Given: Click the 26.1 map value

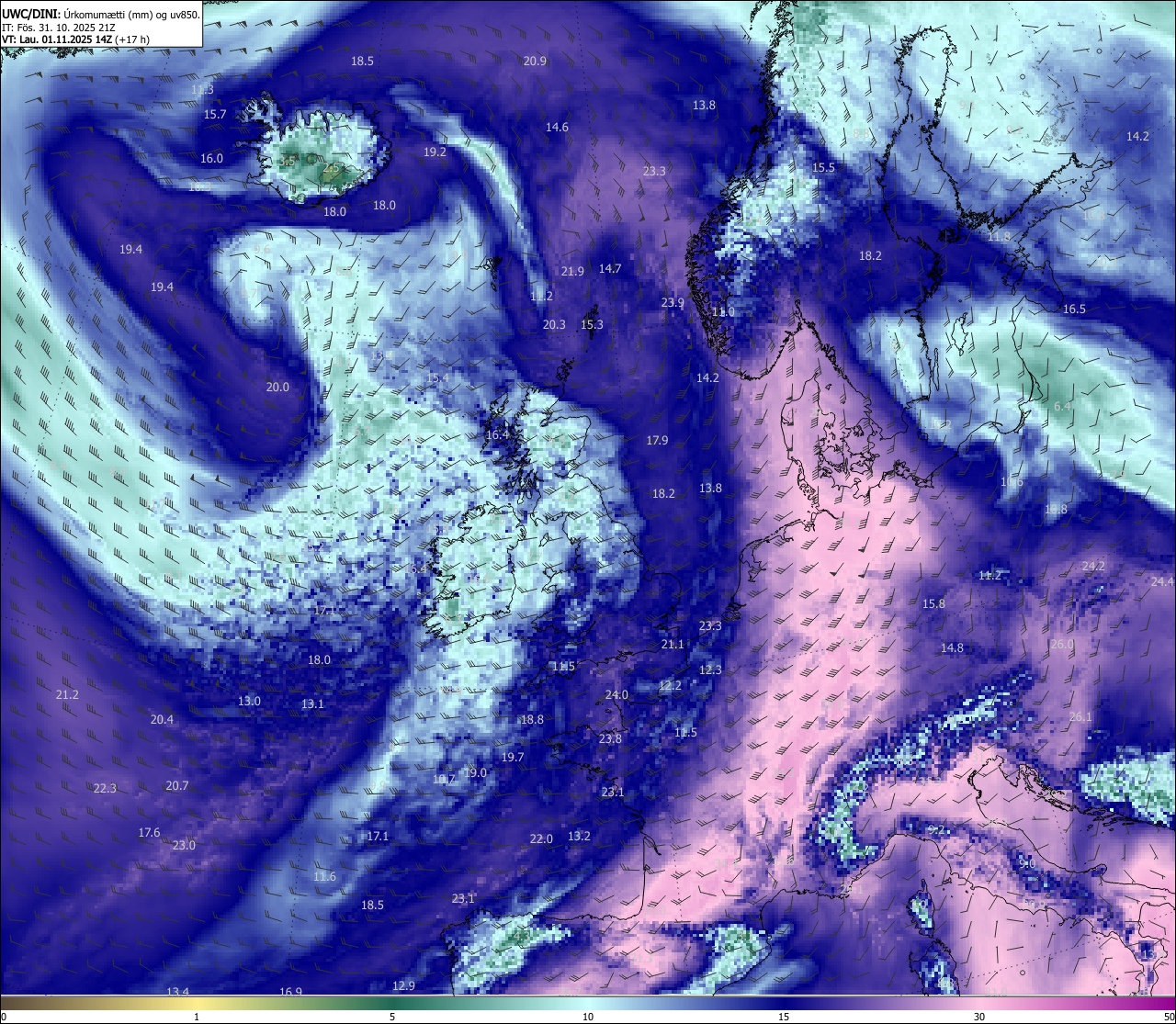Looking at the screenshot, I should 1080,717.
